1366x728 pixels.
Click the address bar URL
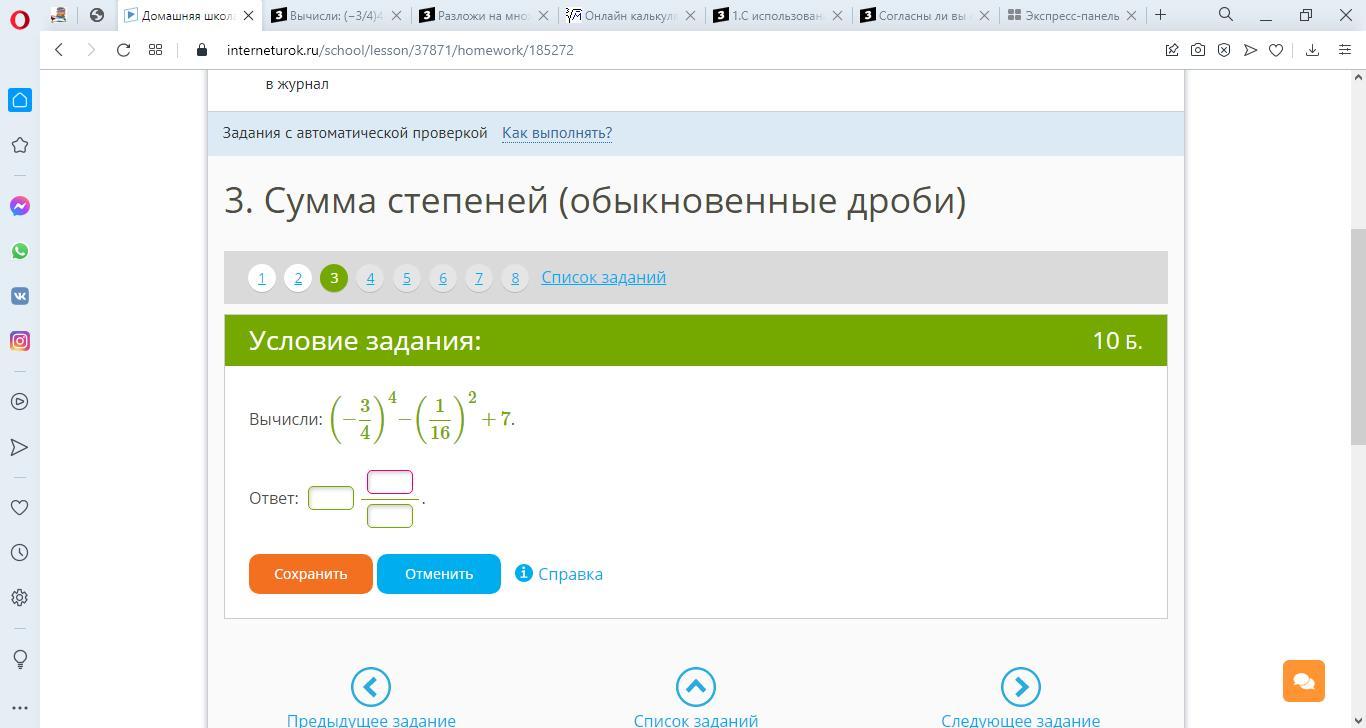coord(400,50)
